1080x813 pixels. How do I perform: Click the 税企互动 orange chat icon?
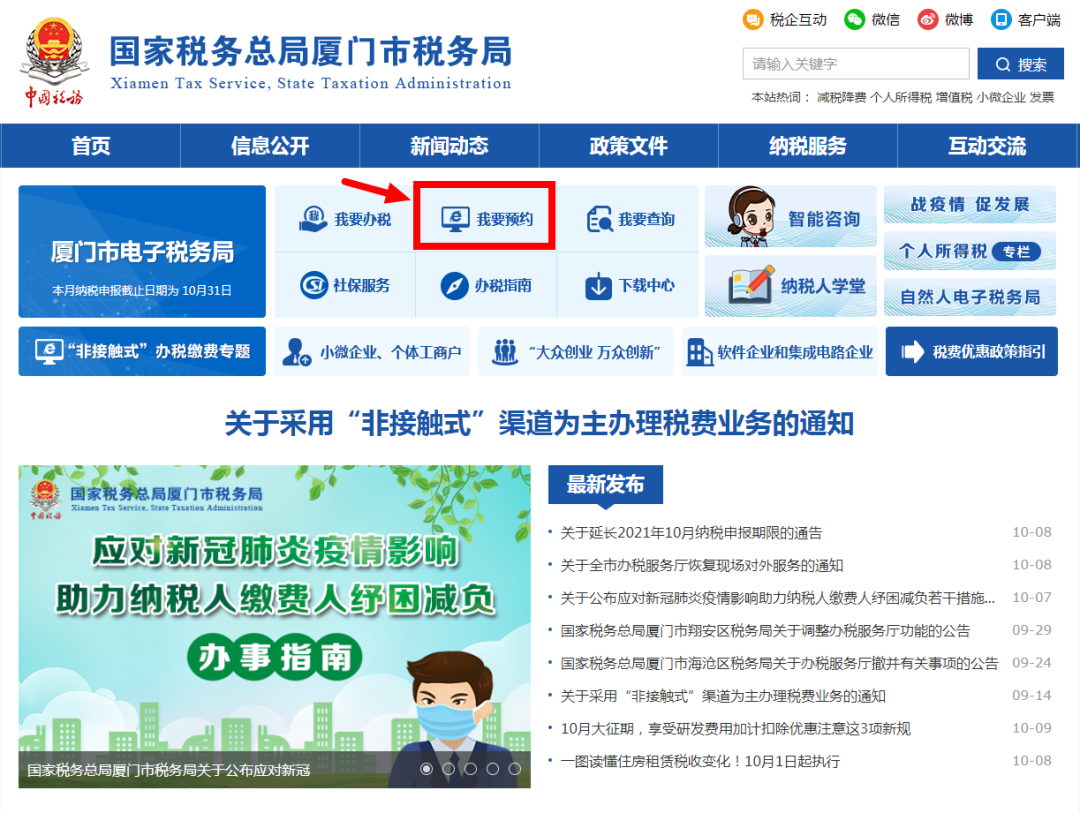pyautogui.click(x=753, y=19)
